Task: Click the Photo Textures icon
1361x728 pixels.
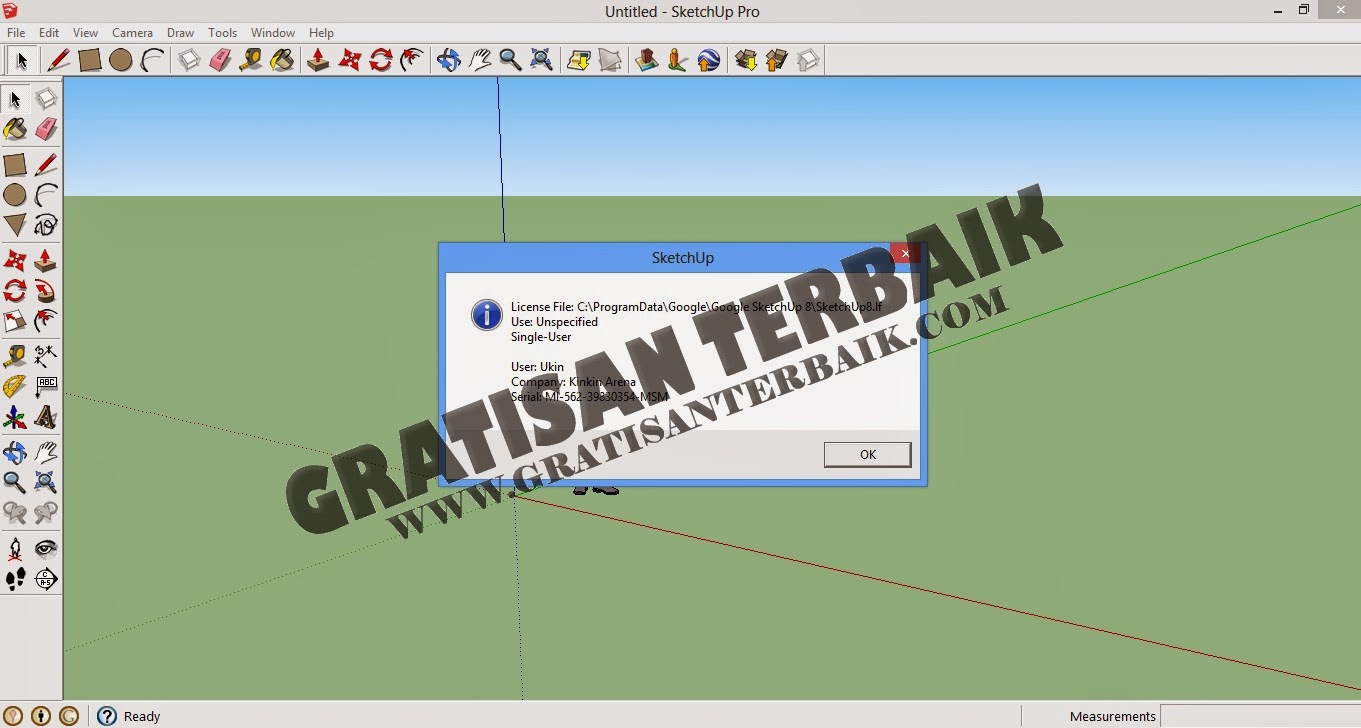Action: [x=677, y=61]
